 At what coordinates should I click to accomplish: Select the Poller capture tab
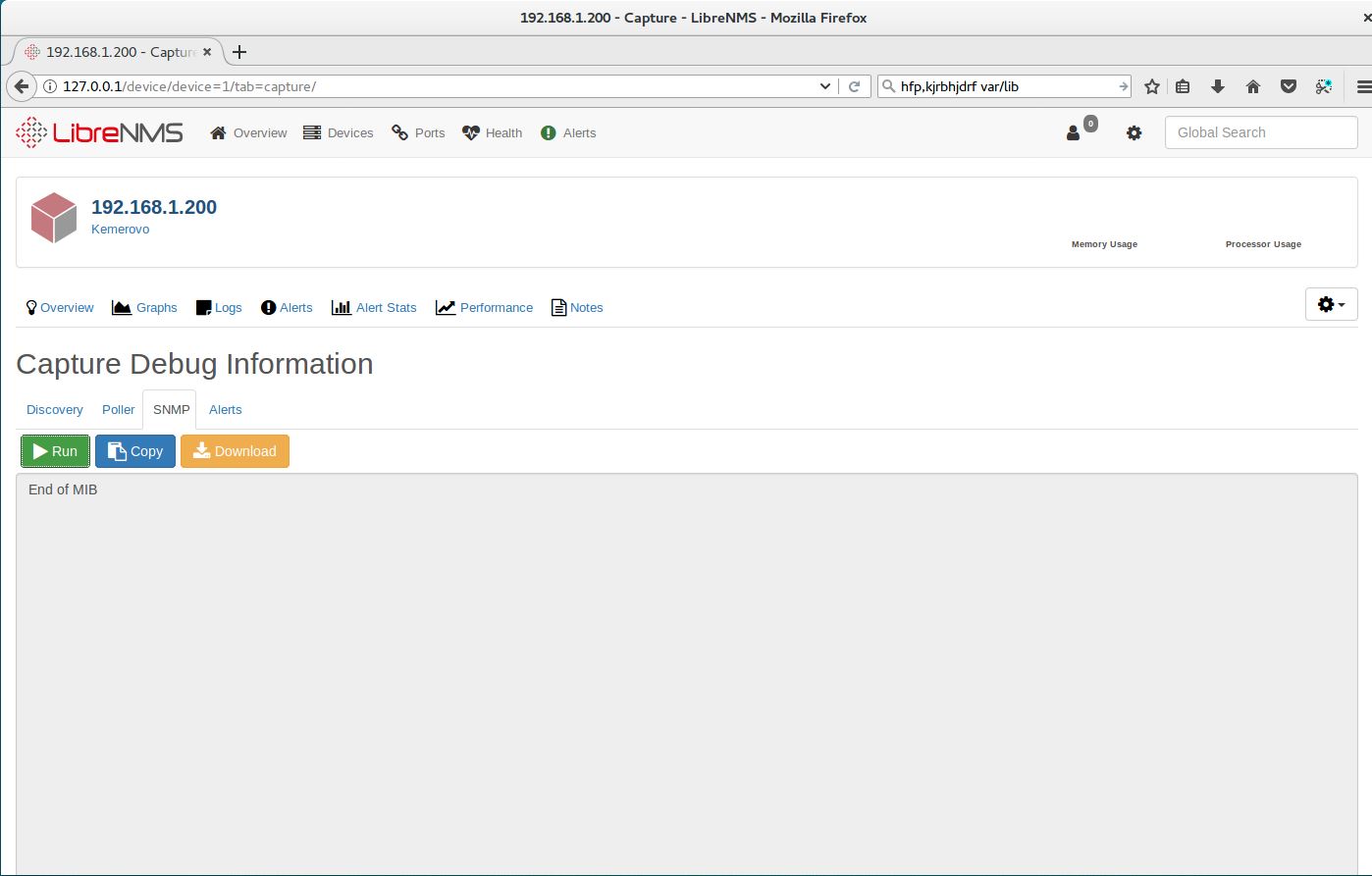tap(118, 409)
